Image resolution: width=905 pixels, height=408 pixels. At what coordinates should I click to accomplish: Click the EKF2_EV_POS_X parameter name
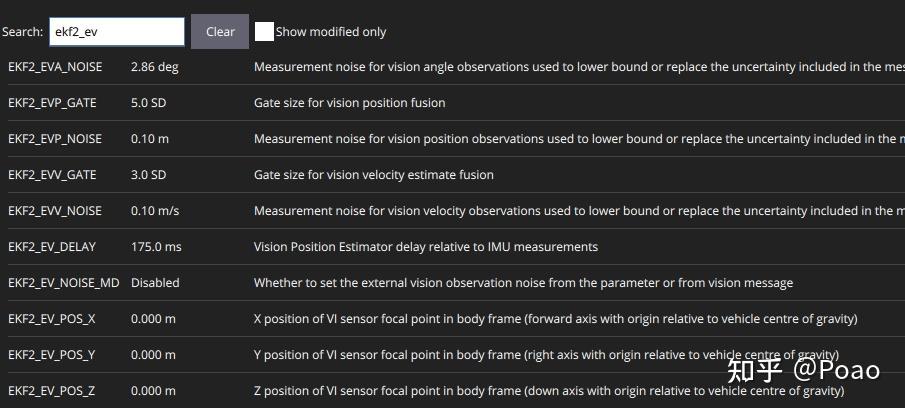52,319
